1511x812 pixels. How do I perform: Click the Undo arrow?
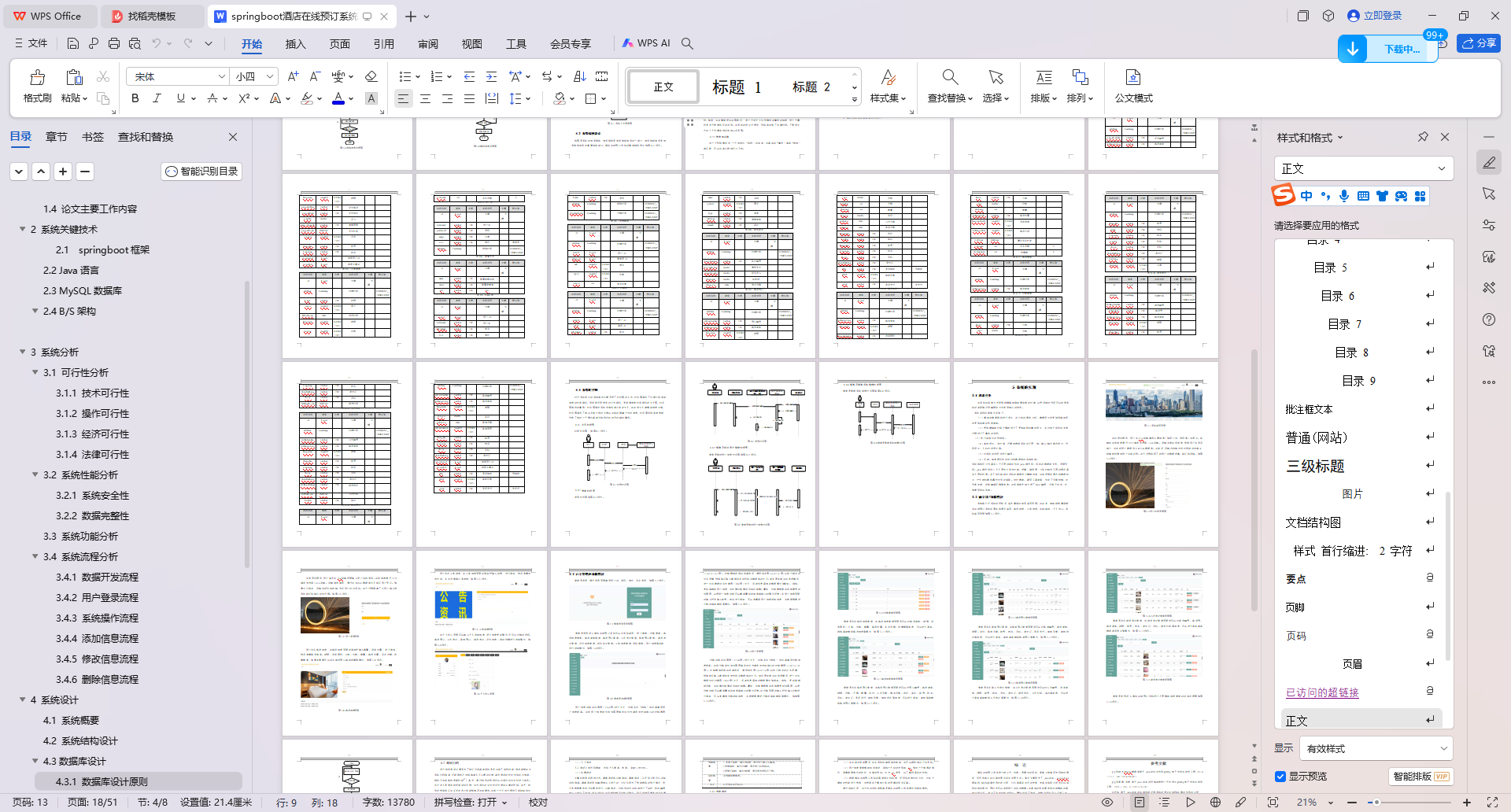[157, 43]
